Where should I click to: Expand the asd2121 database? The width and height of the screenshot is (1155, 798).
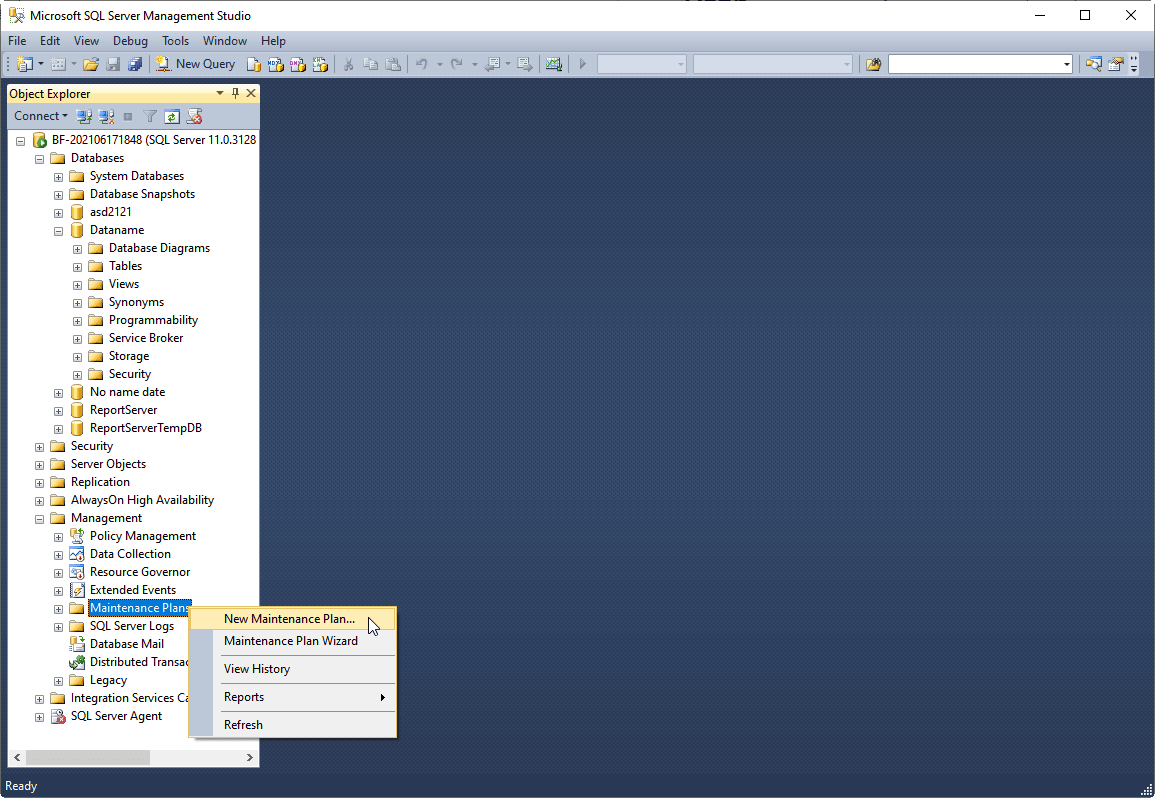click(58, 213)
